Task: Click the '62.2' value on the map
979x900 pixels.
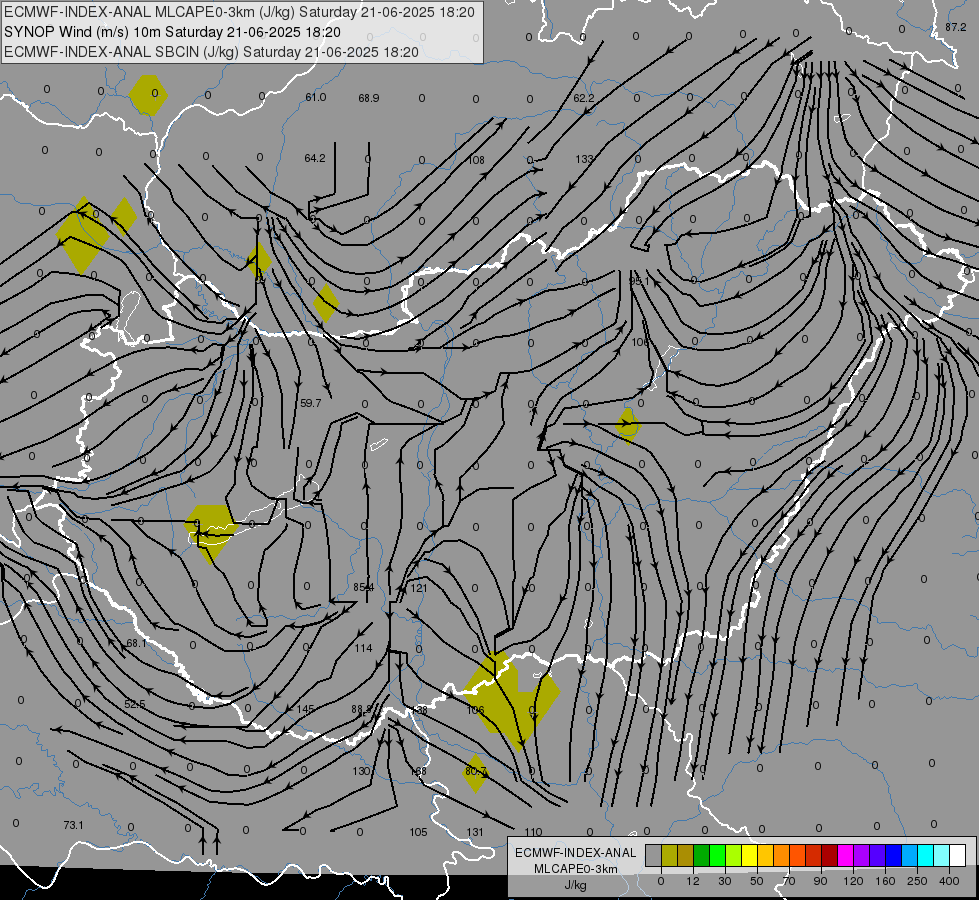Action: click(584, 99)
